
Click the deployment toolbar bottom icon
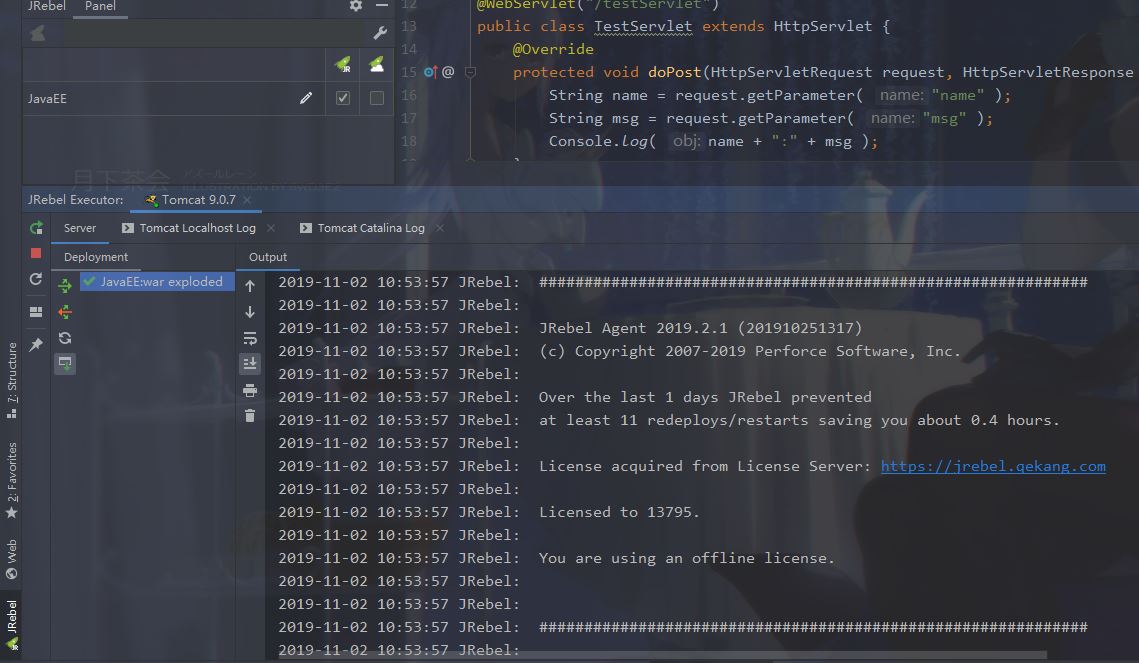click(65, 364)
